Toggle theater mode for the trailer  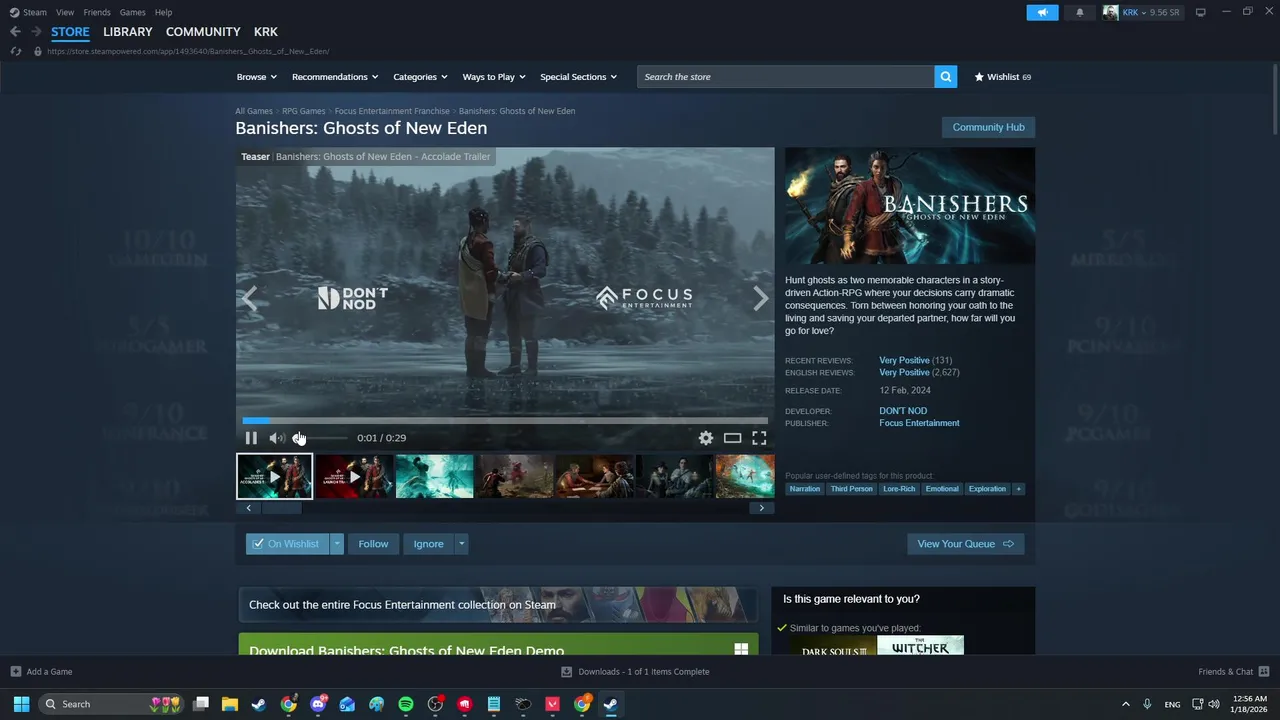point(733,438)
